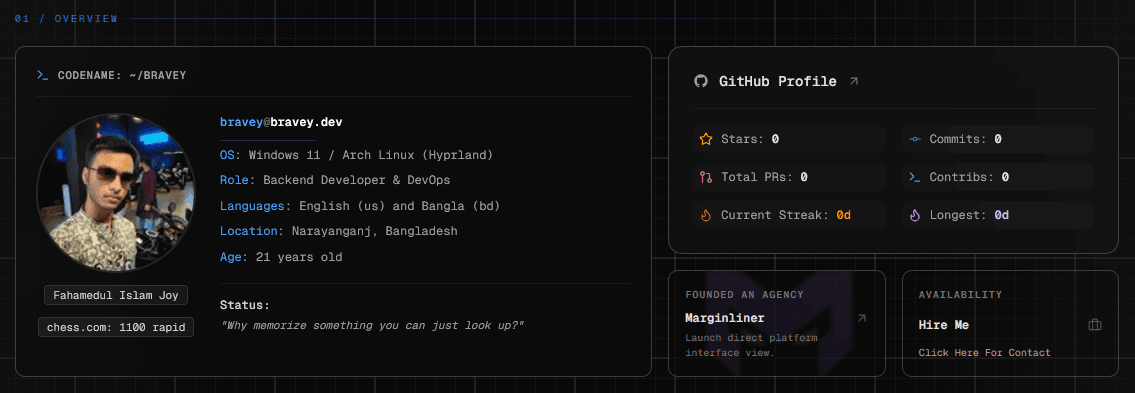Click the pull request icon beside Total PRs
This screenshot has height=393, width=1135.
(x=706, y=177)
